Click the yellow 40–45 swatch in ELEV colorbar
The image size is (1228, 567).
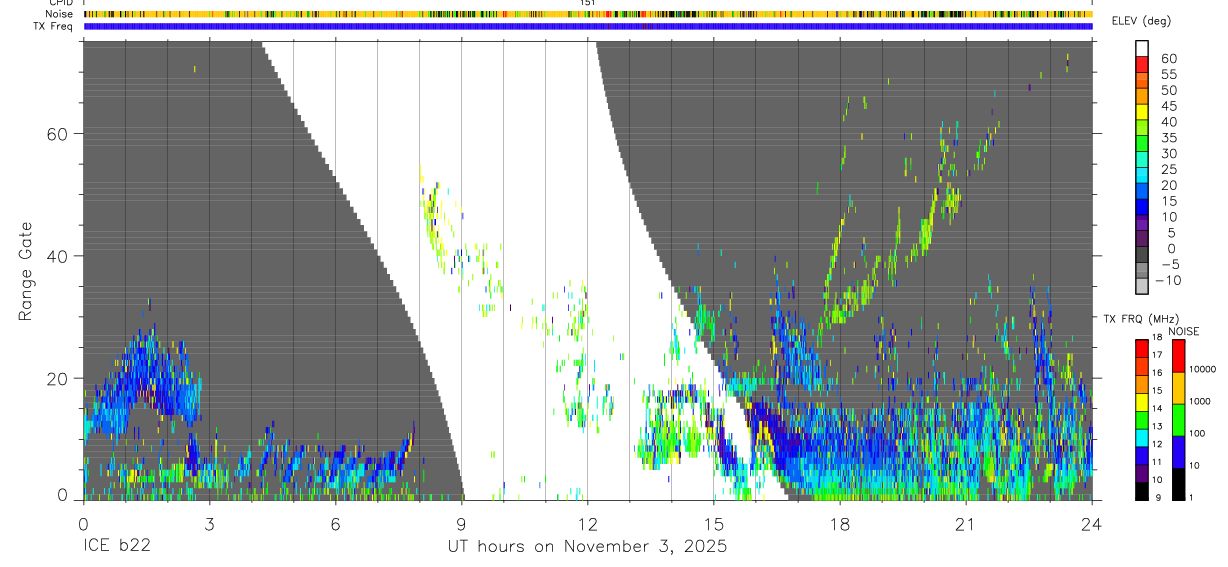pyautogui.click(x=1142, y=112)
